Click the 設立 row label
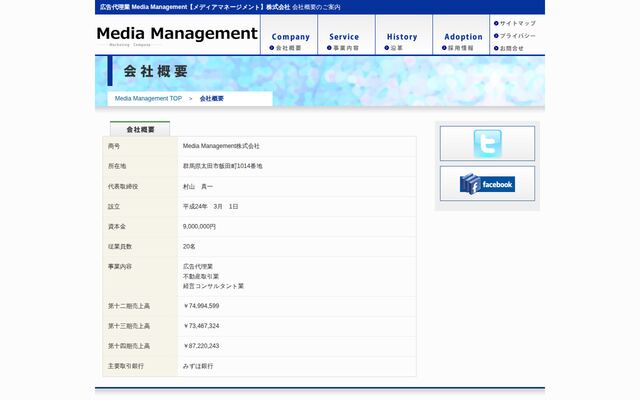640x400 pixels. (x=114, y=207)
